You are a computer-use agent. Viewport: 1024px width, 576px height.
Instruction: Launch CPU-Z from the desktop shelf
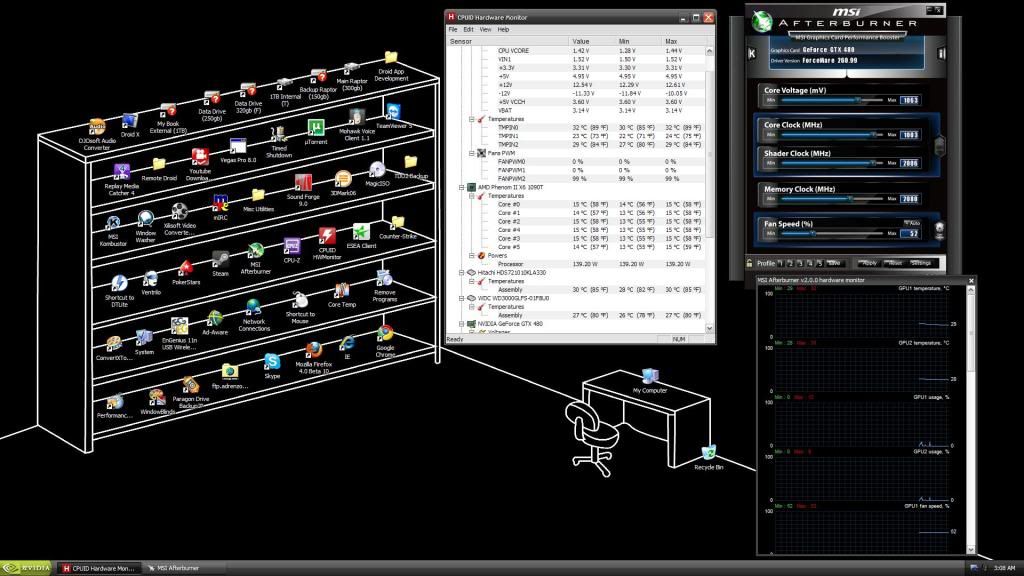[x=292, y=247]
